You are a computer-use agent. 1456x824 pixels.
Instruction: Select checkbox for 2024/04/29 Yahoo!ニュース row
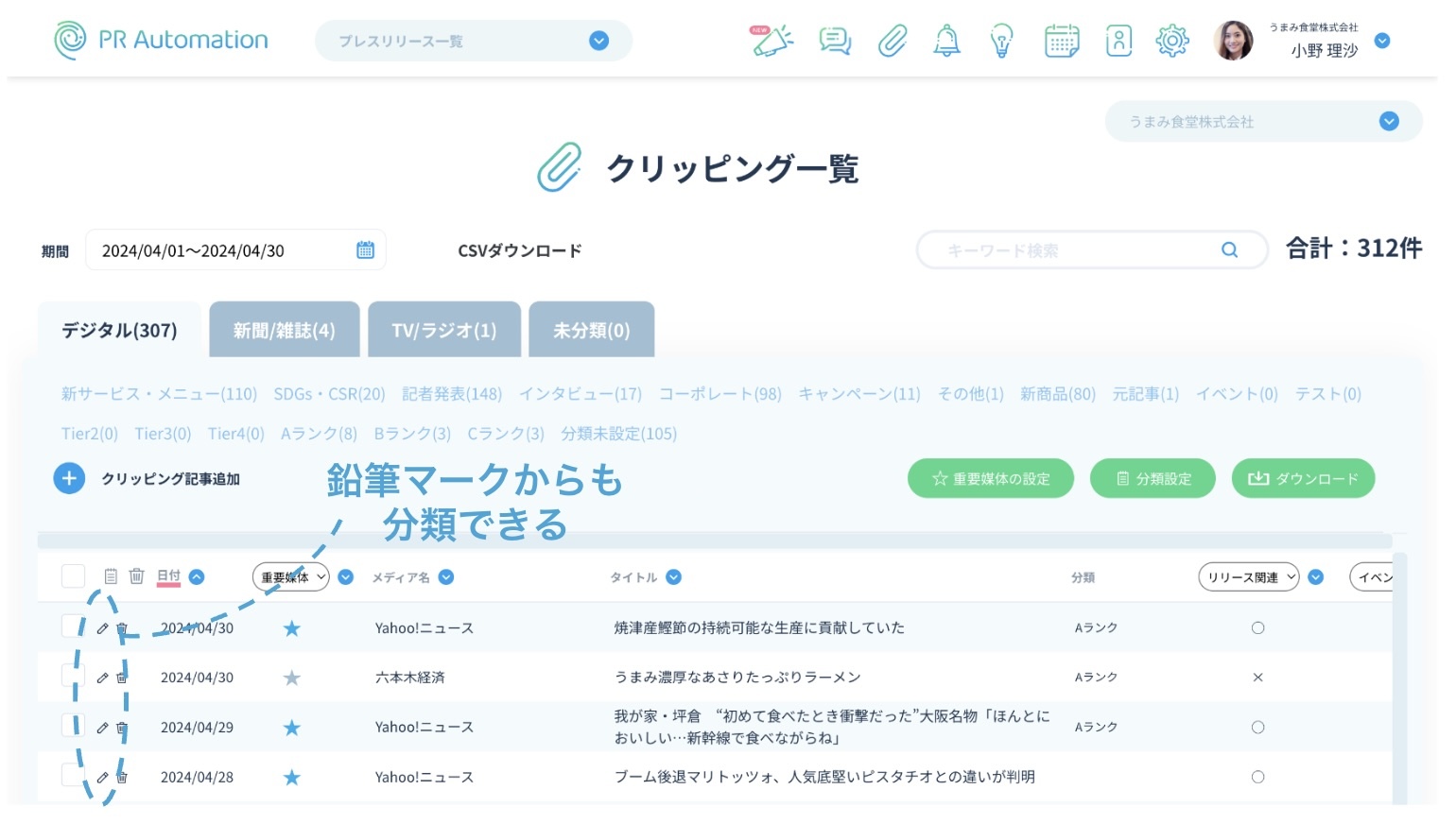point(73,726)
